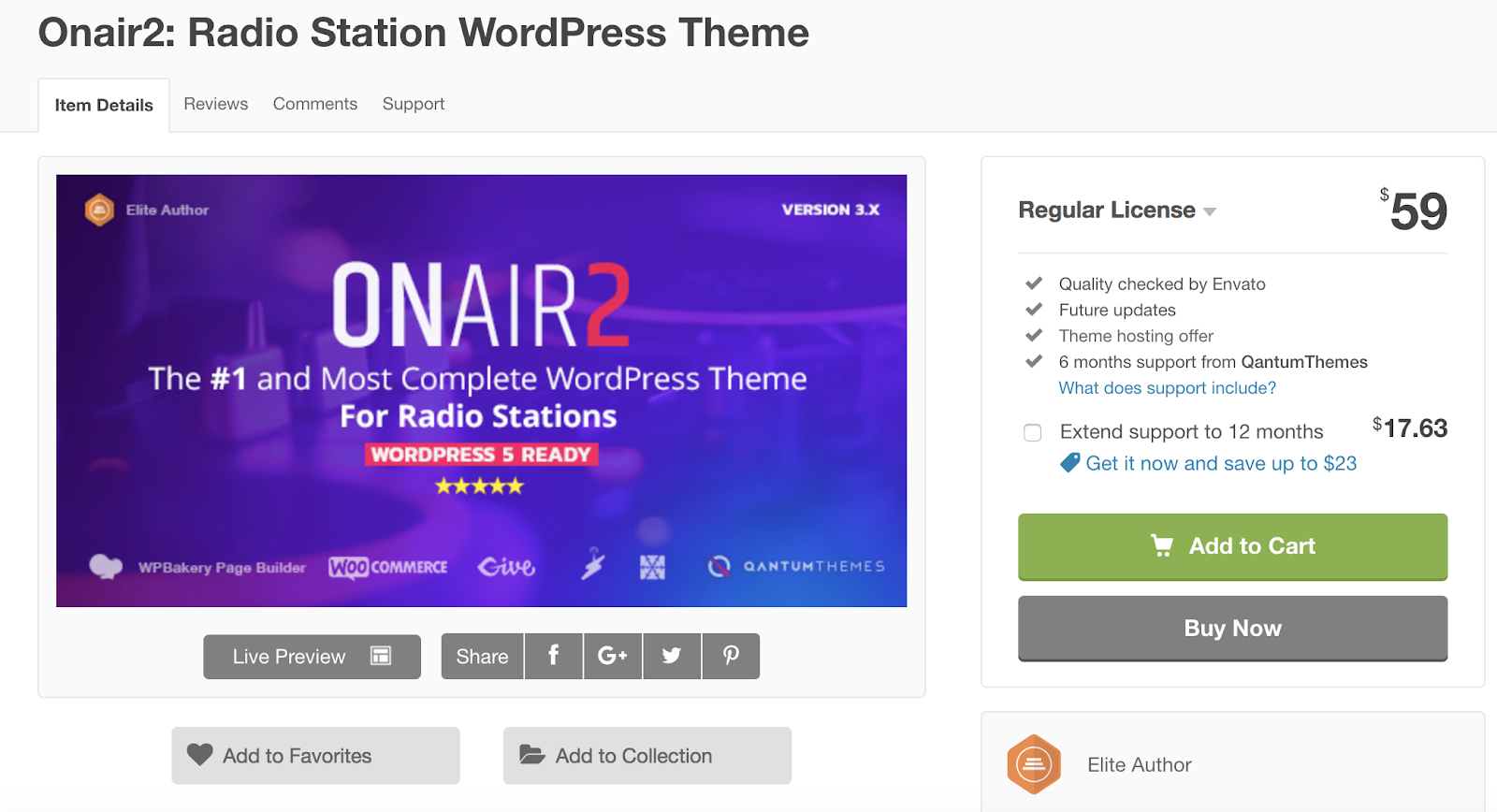Click the $59 price text
1497x812 pixels.
1414,210
